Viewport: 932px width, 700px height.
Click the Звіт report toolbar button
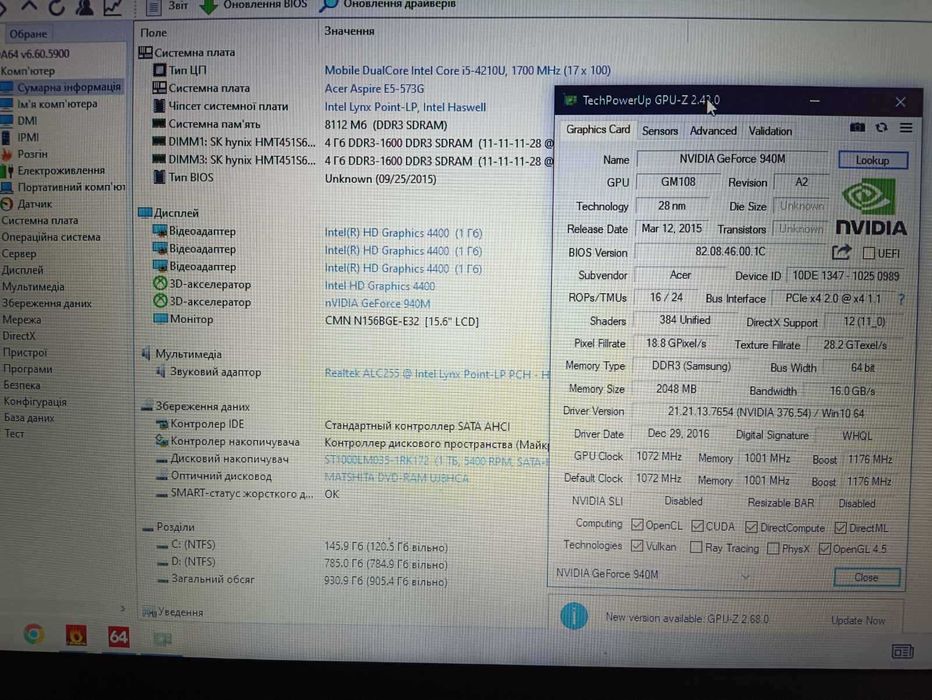167,6
